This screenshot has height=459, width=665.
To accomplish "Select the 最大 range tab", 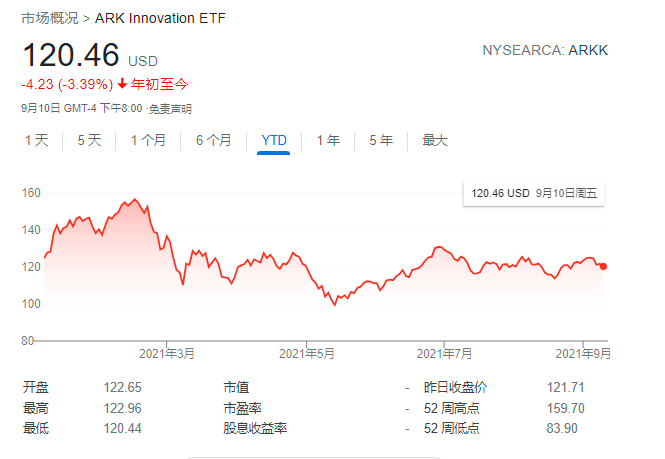I will (x=435, y=141).
